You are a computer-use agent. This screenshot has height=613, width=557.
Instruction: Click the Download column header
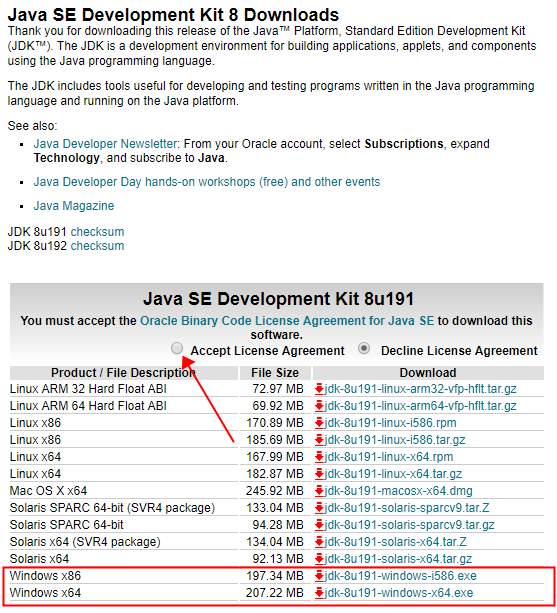(x=428, y=373)
